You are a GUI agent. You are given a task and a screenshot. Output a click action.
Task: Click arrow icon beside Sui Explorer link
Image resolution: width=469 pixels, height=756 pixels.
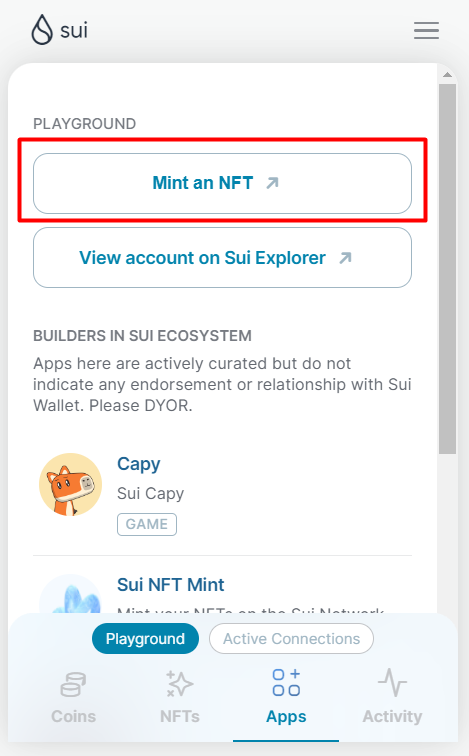pyautogui.click(x=345, y=258)
